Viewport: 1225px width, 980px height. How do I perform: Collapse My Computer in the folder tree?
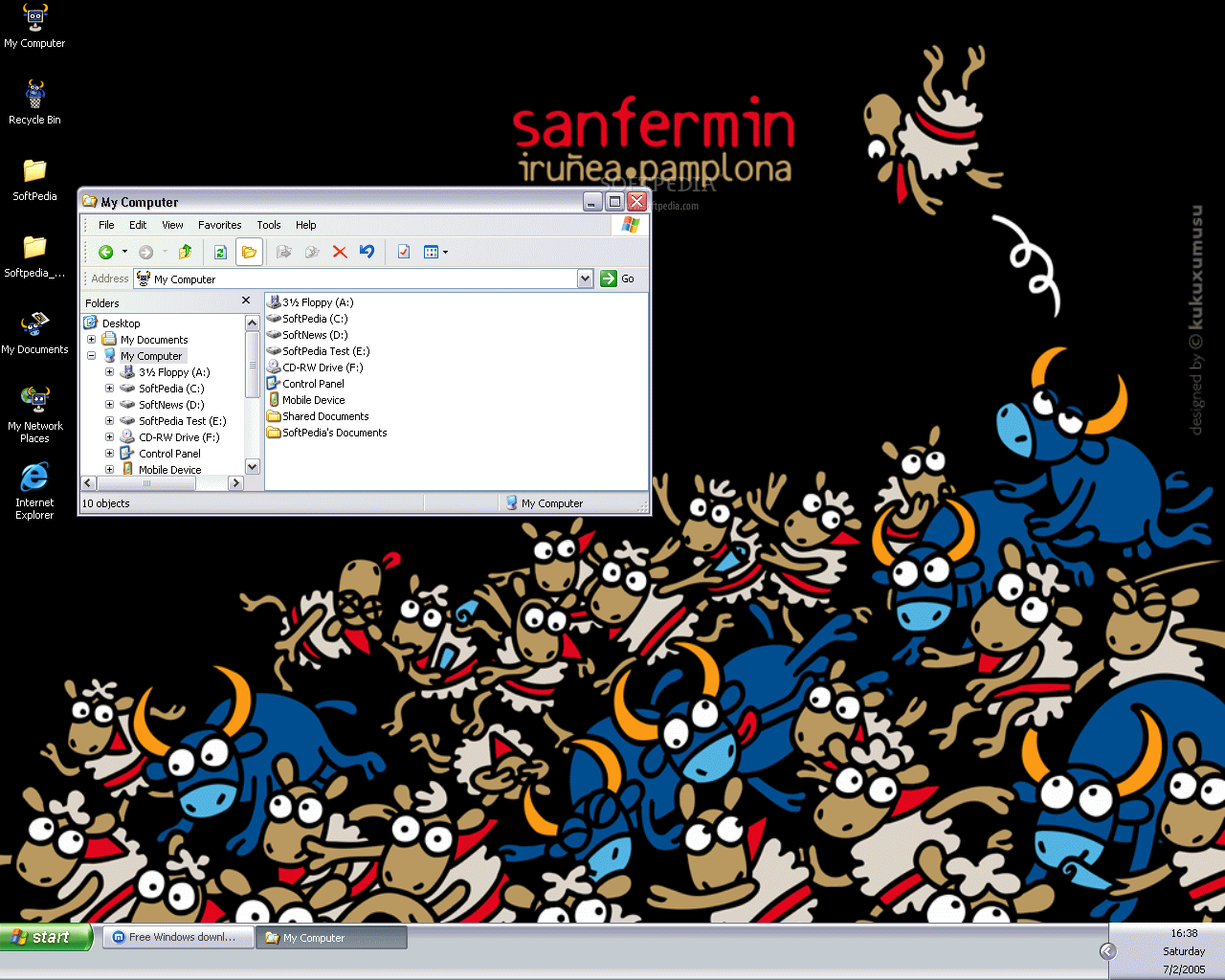91,355
